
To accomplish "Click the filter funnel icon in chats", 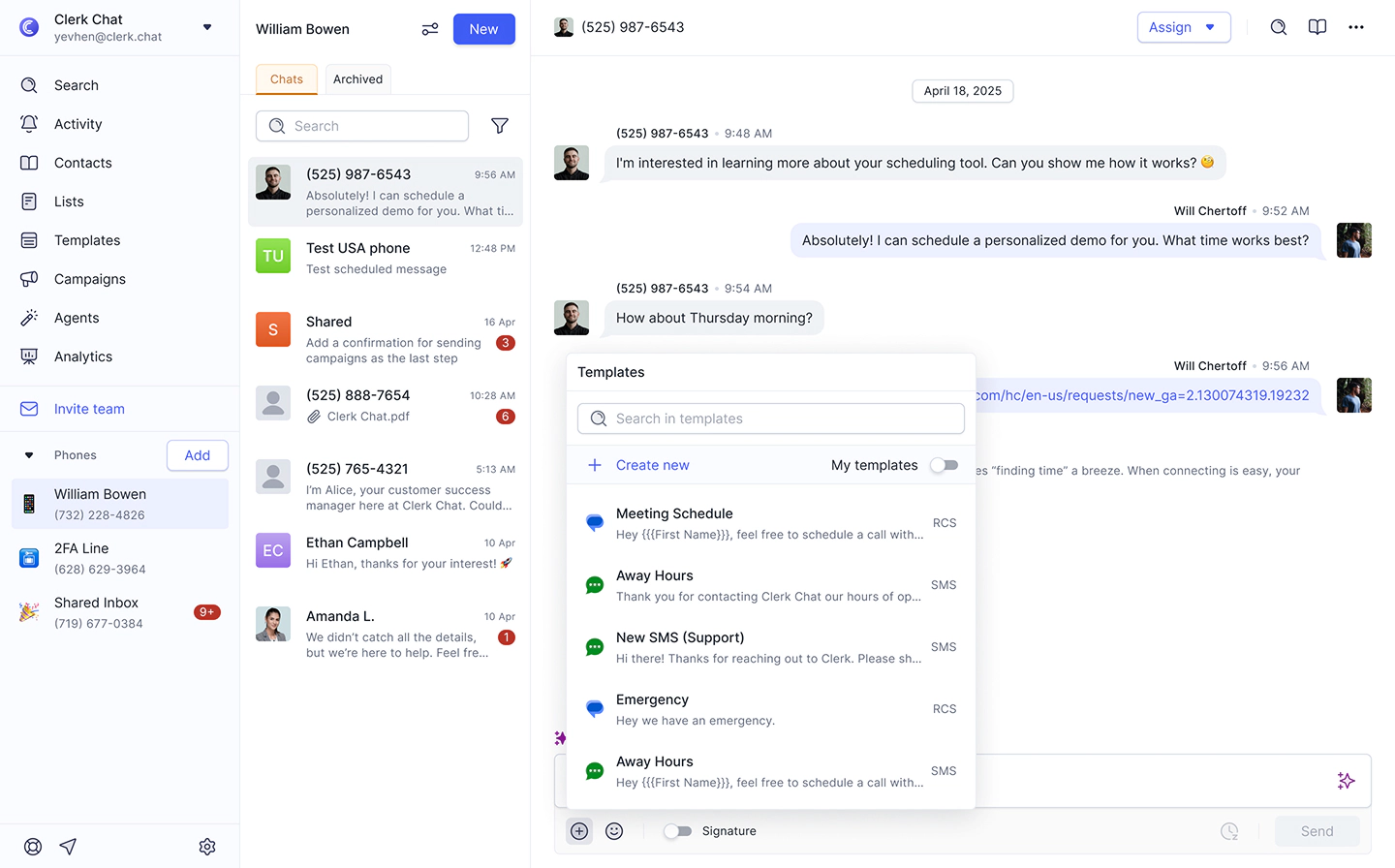I will (500, 126).
